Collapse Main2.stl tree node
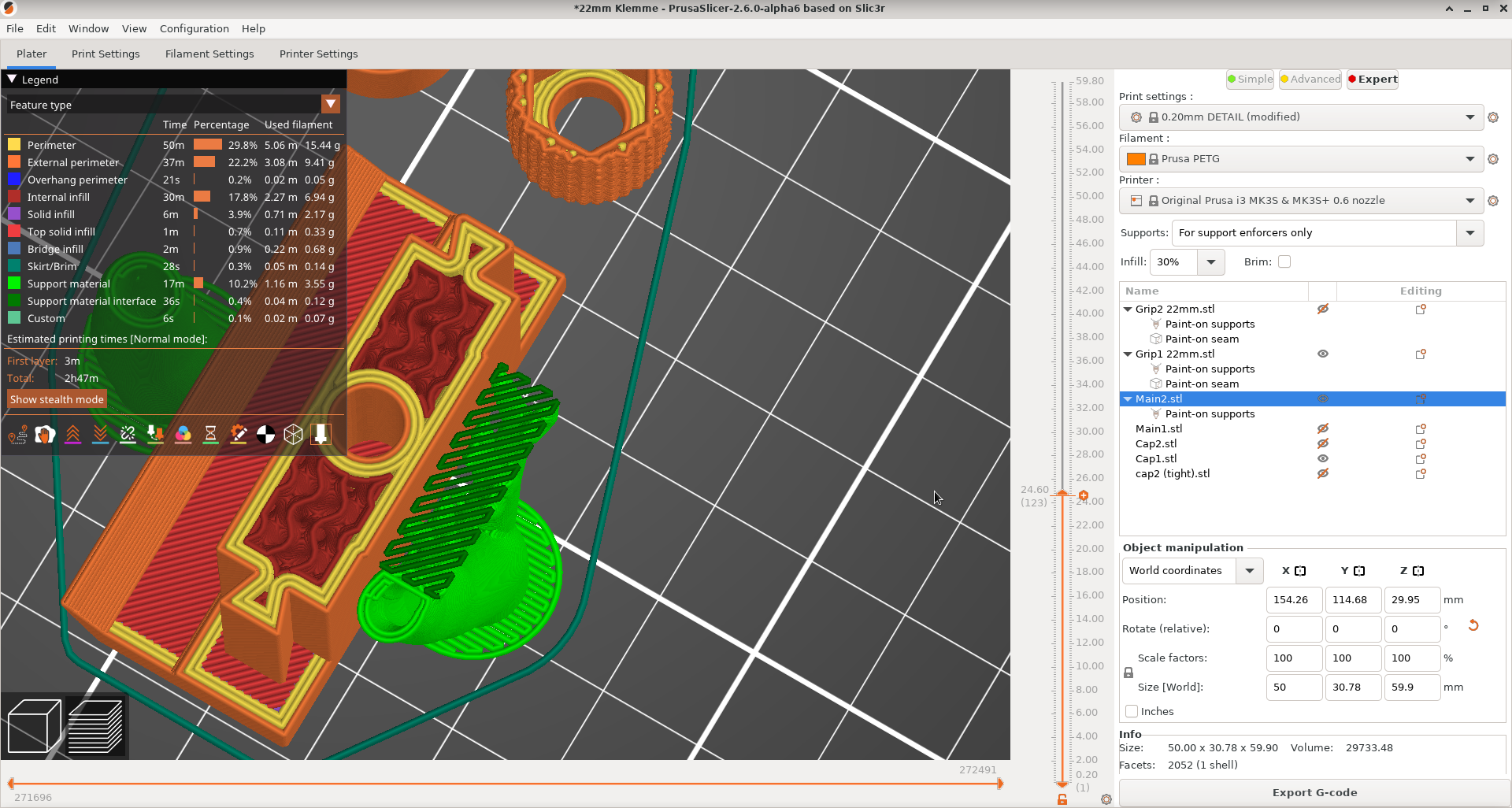The width and height of the screenshot is (1512, 808). click(1128, 399)
